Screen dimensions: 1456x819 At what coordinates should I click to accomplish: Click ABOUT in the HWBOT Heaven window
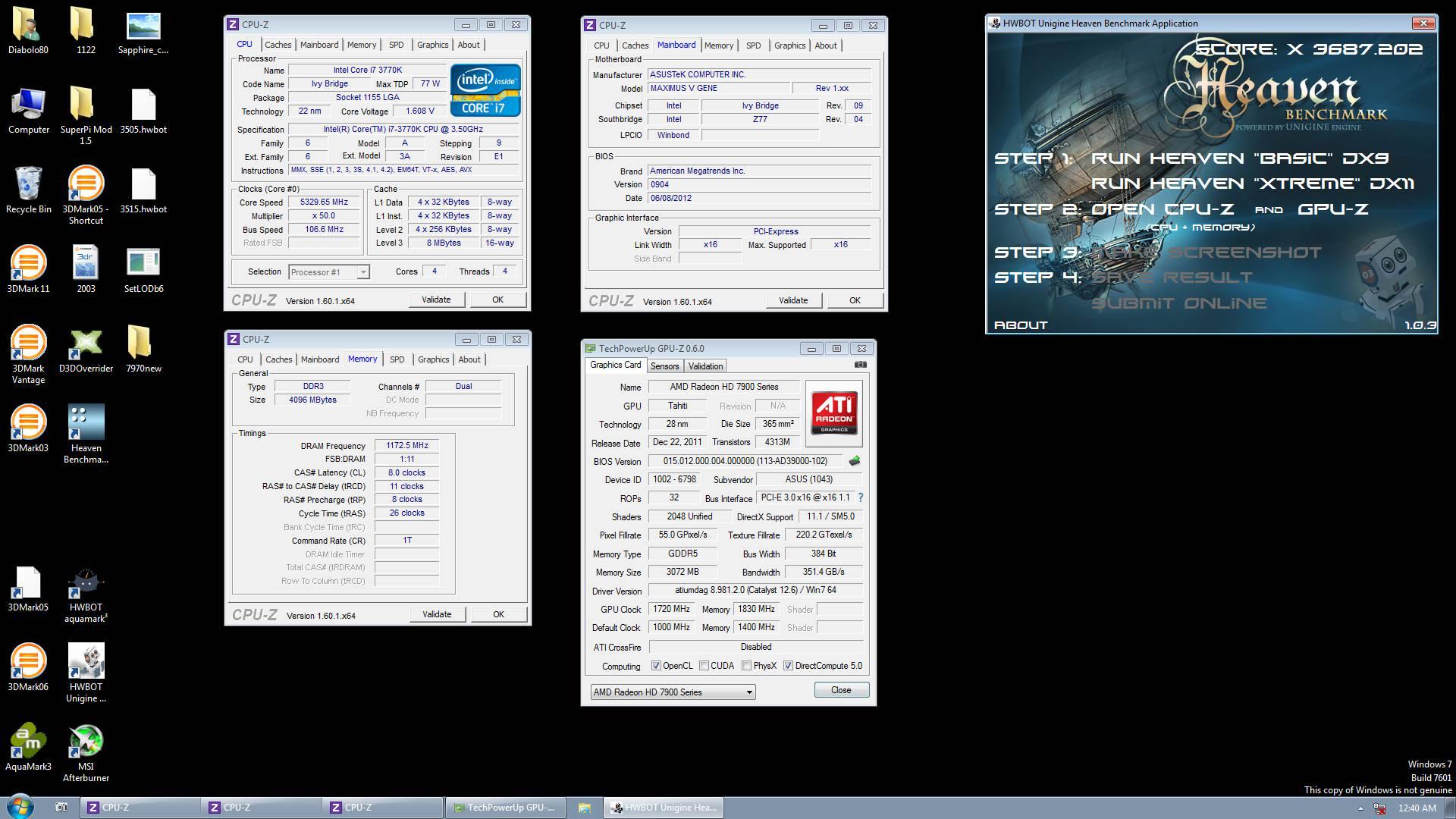[1021, 325]
